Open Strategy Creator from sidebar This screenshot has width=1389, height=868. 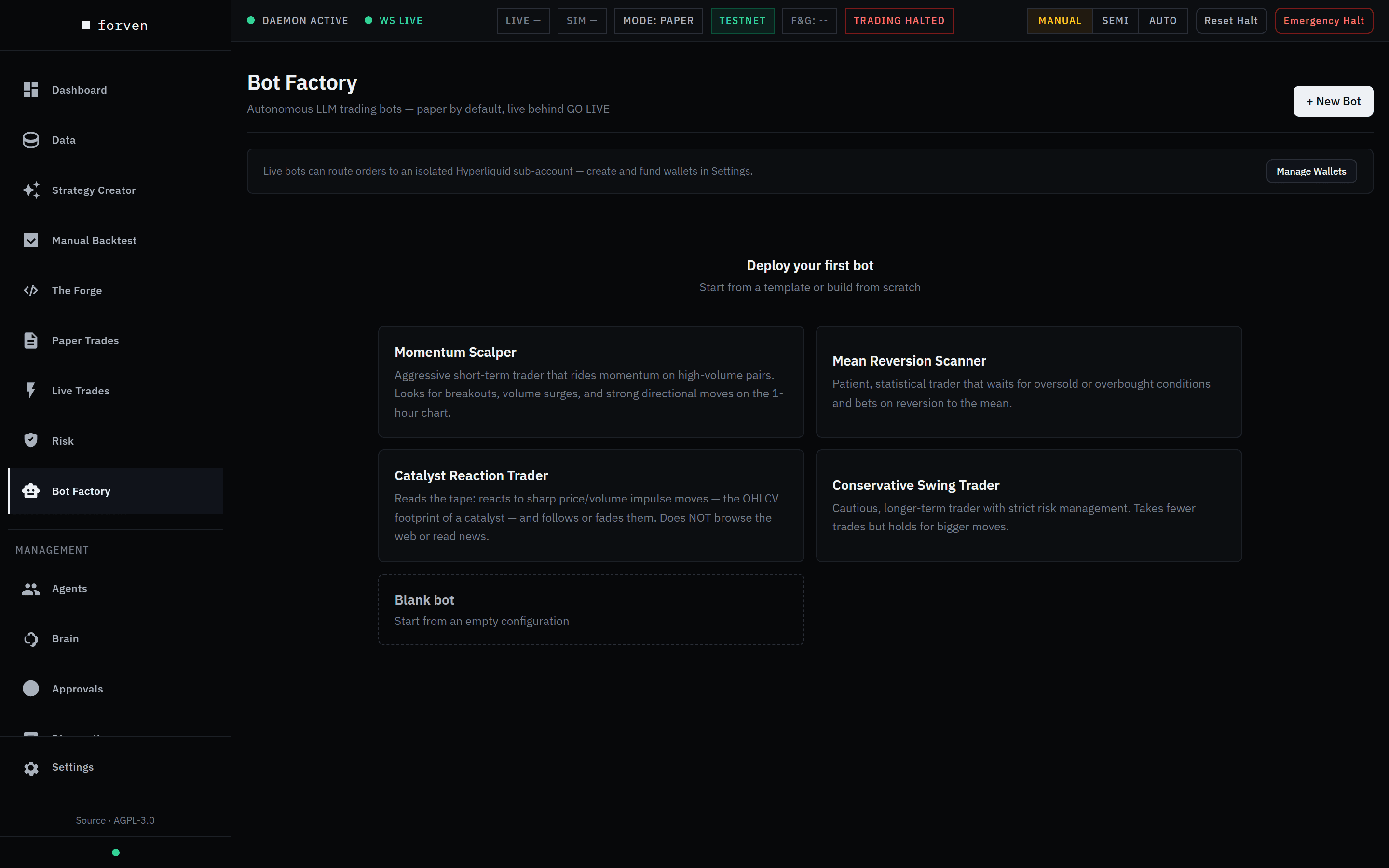[115, 190]
